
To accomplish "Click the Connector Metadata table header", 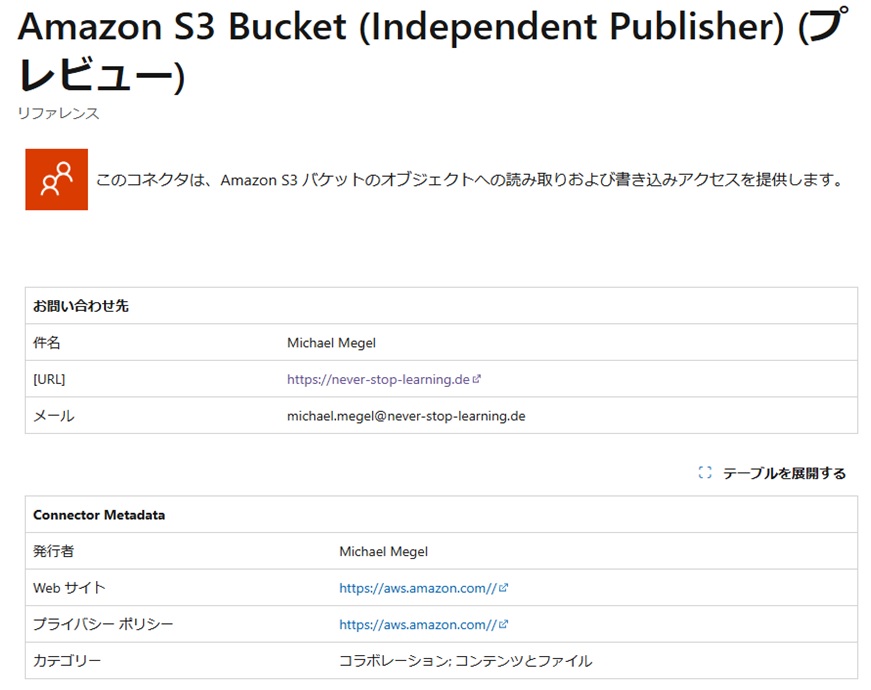I will 99,515.
